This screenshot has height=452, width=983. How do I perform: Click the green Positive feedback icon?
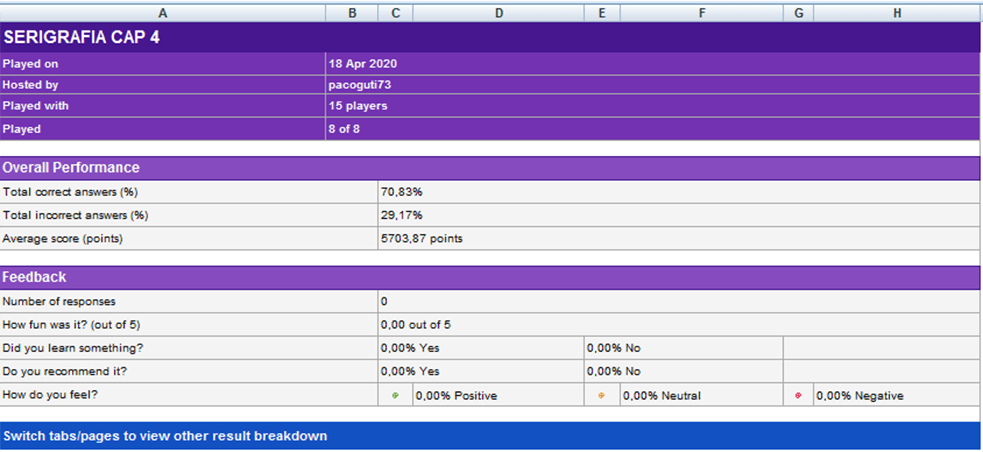tap(396, 396)
